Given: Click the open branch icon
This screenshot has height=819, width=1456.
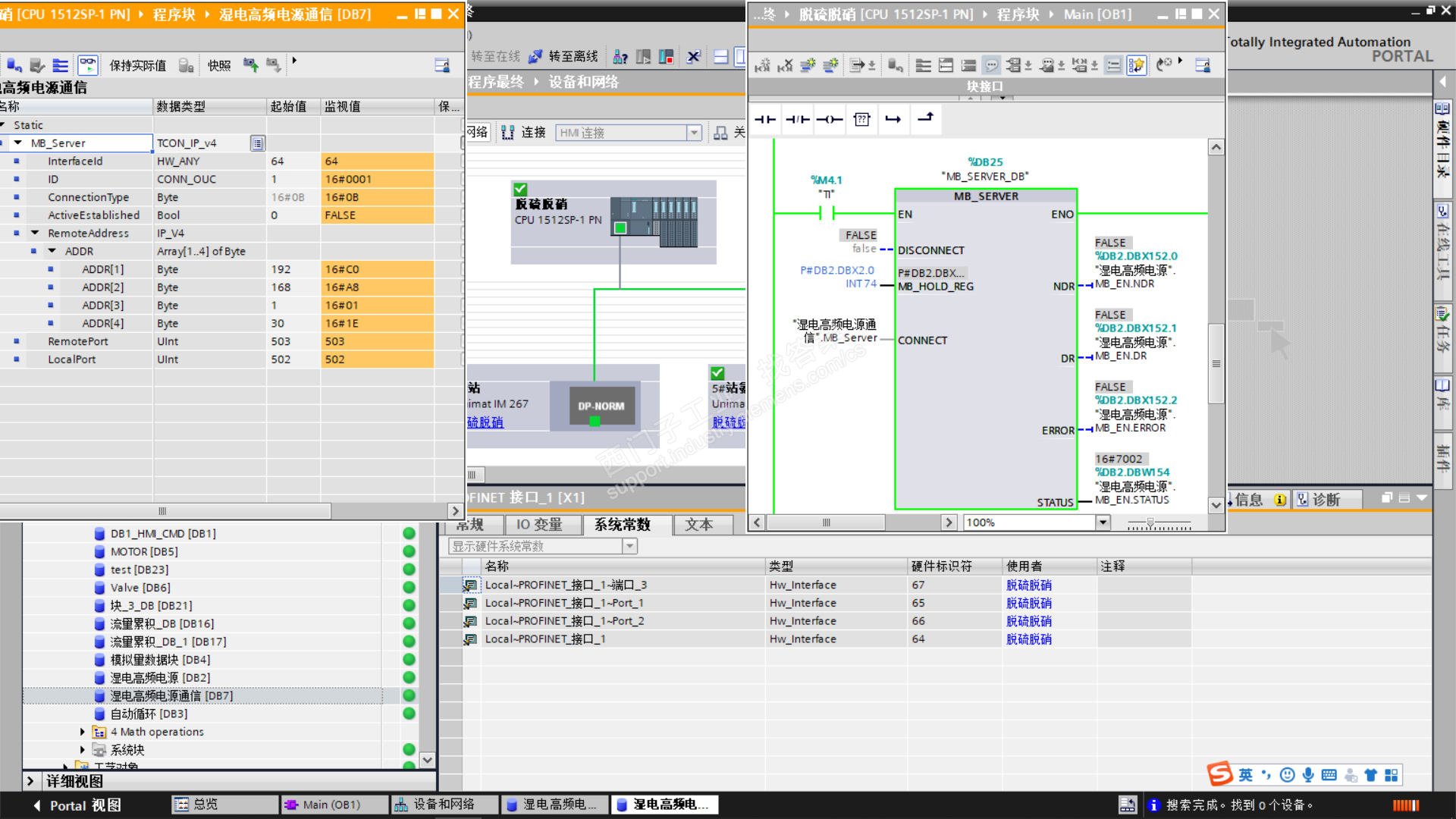Looking at the screenshot, I should pyautogui.click(x=893, y=119).
